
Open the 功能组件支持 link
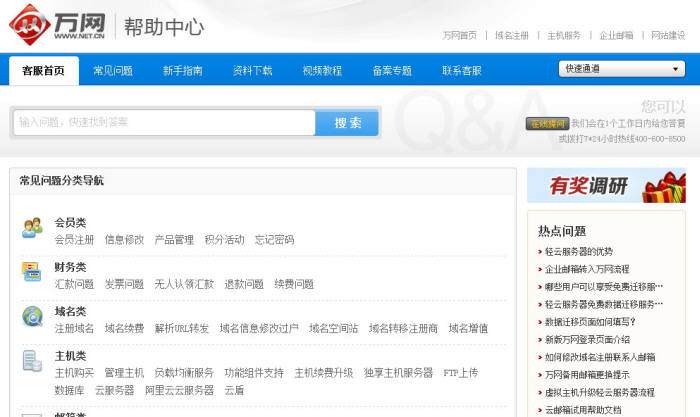(x=254, y=373)
